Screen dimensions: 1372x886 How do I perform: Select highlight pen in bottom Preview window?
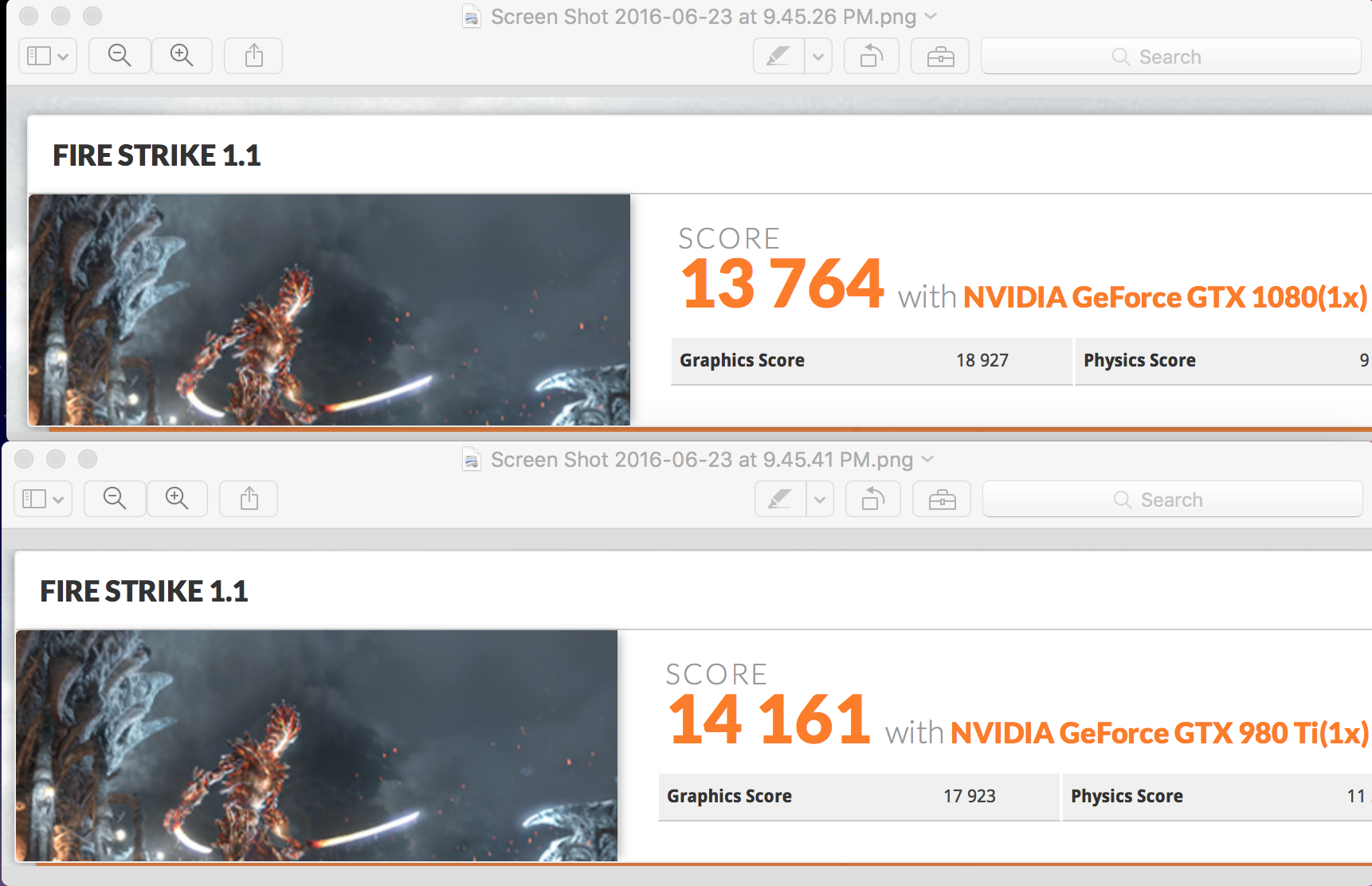click(x=780, y=500)
